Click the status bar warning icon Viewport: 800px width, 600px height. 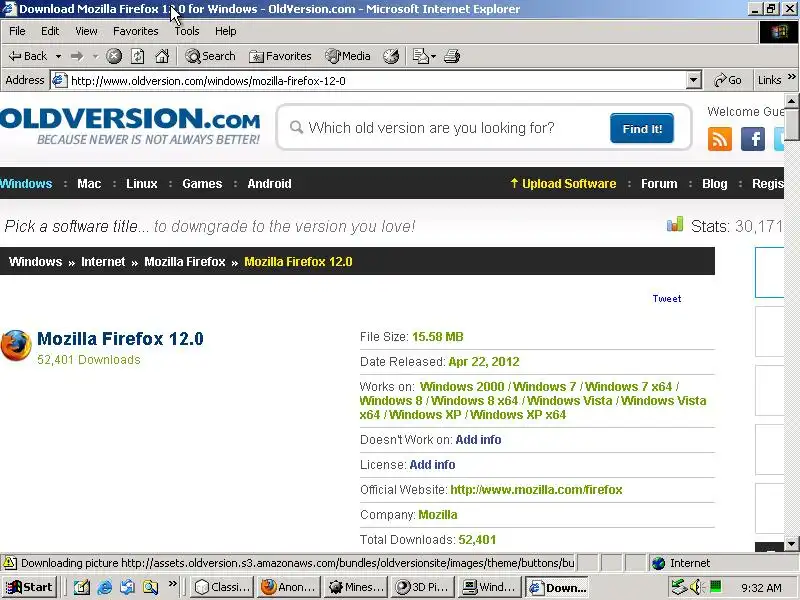[9, 563]
